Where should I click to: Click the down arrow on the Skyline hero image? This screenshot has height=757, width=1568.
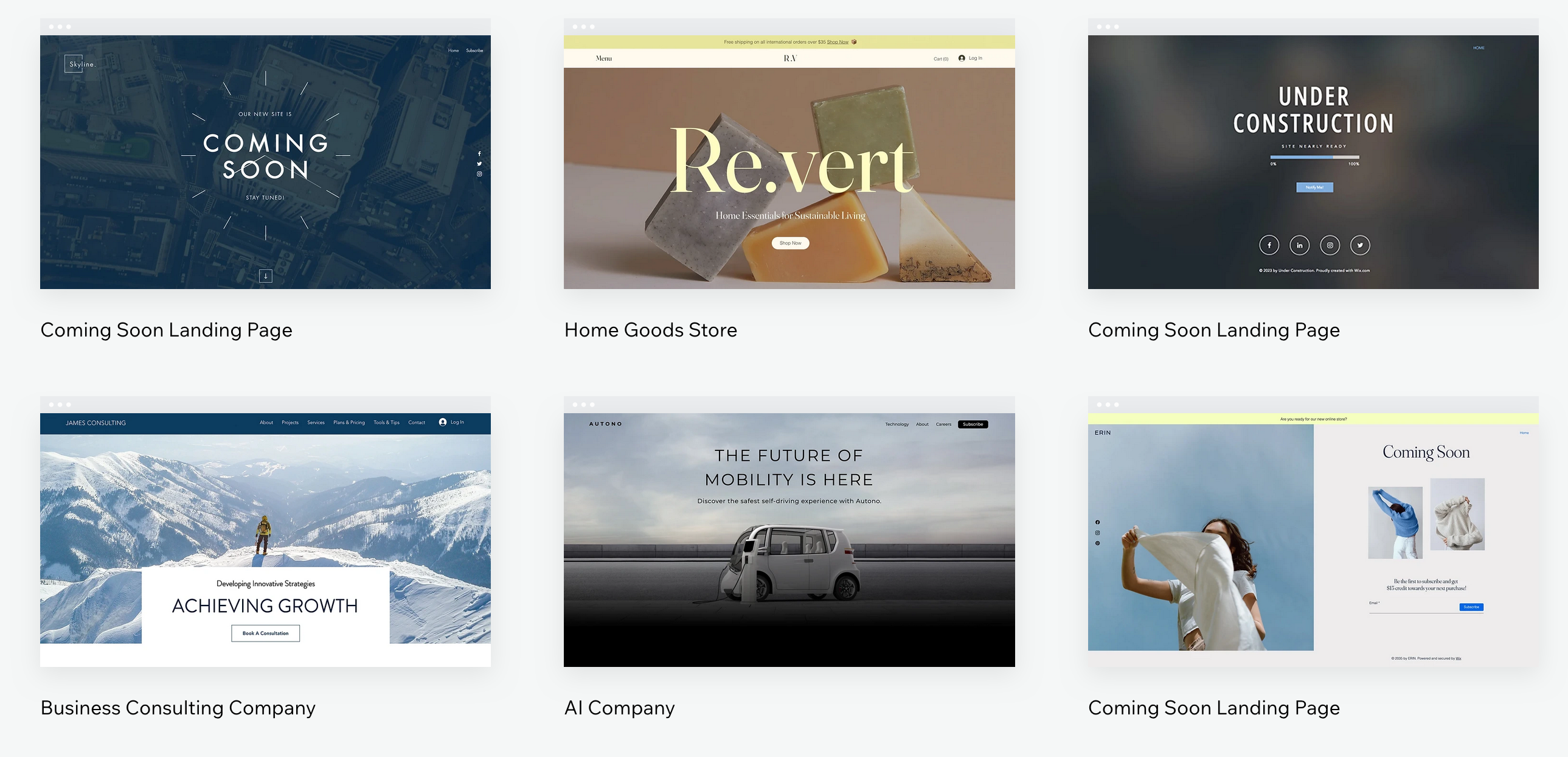[x=266, y=276]
